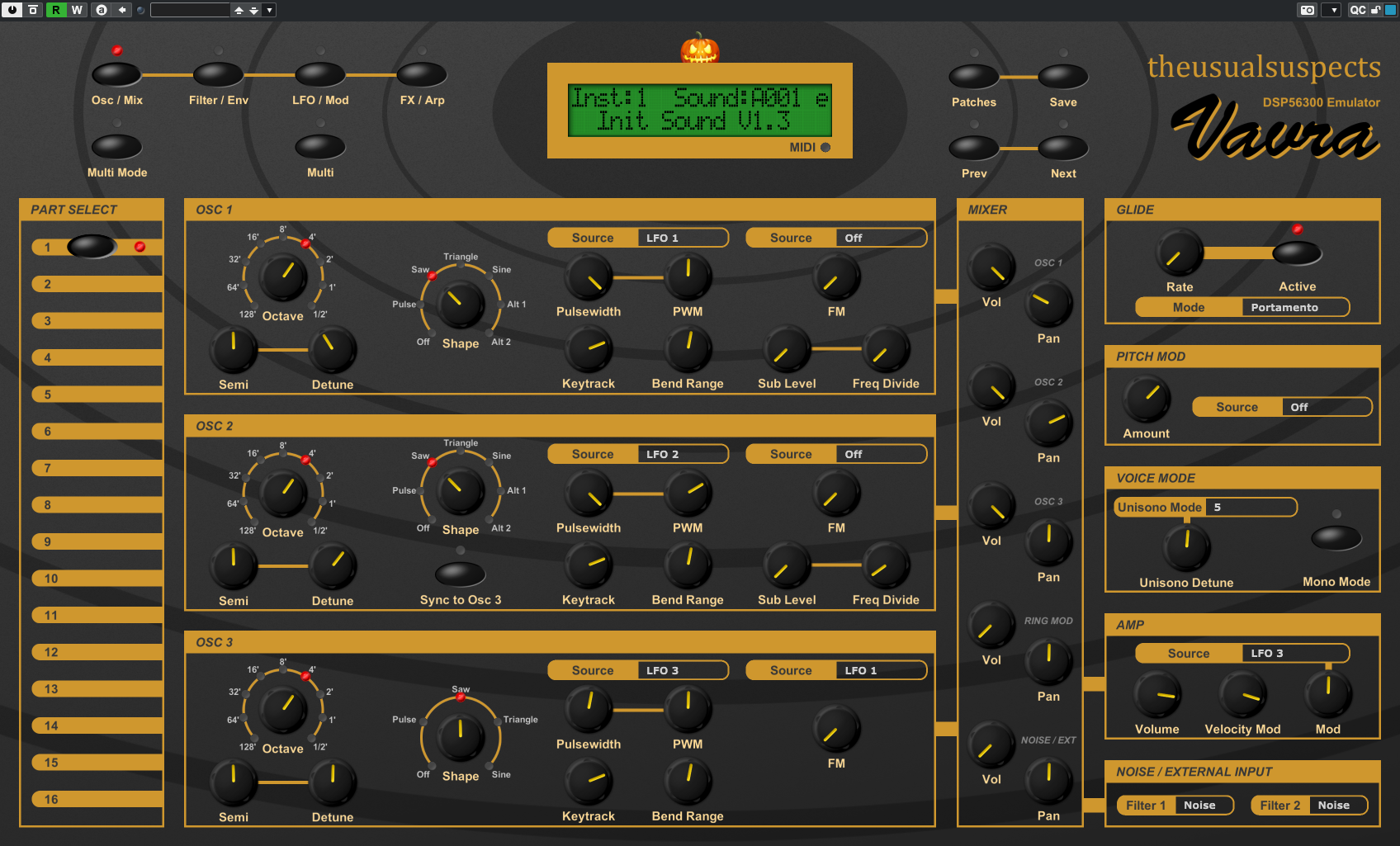This screenshot has height=846, width=1400.
Task: Go to Next patch button
Action: click(1063, 149)
